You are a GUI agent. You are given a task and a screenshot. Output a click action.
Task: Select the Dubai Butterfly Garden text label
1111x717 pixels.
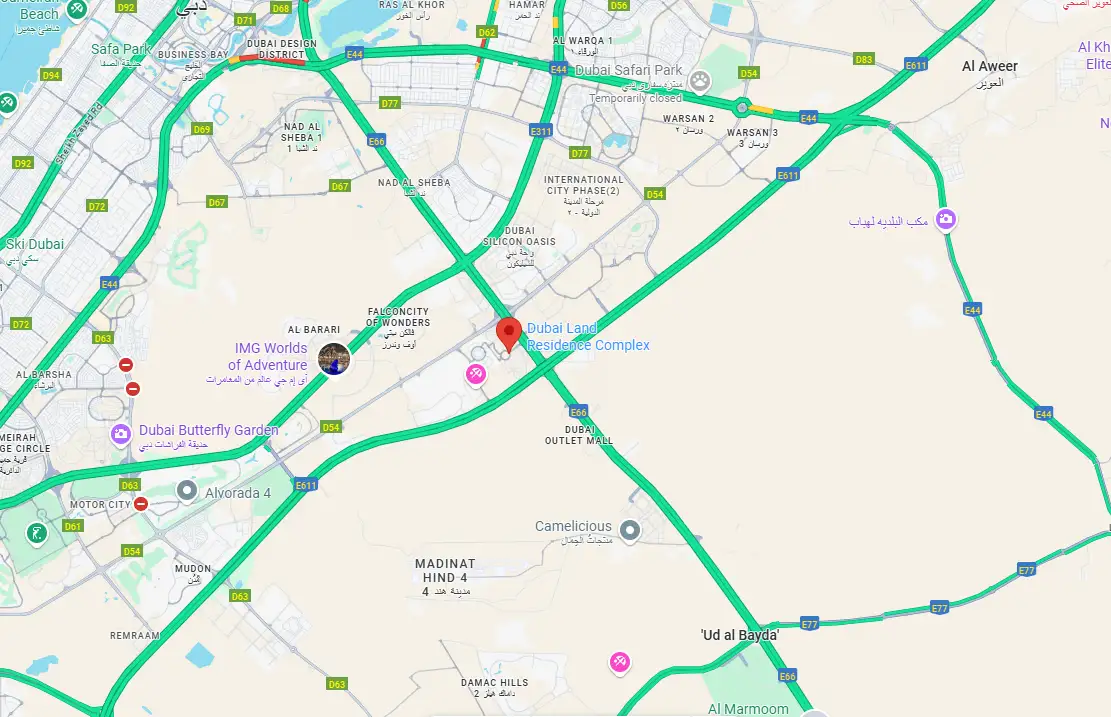point(208,429)
